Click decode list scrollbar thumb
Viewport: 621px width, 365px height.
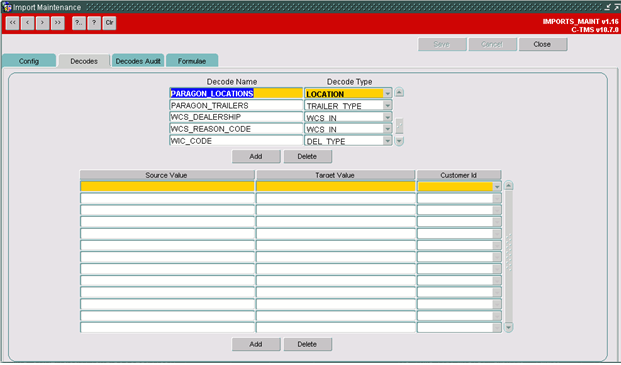pyautogui.click(x=399, y=126)
